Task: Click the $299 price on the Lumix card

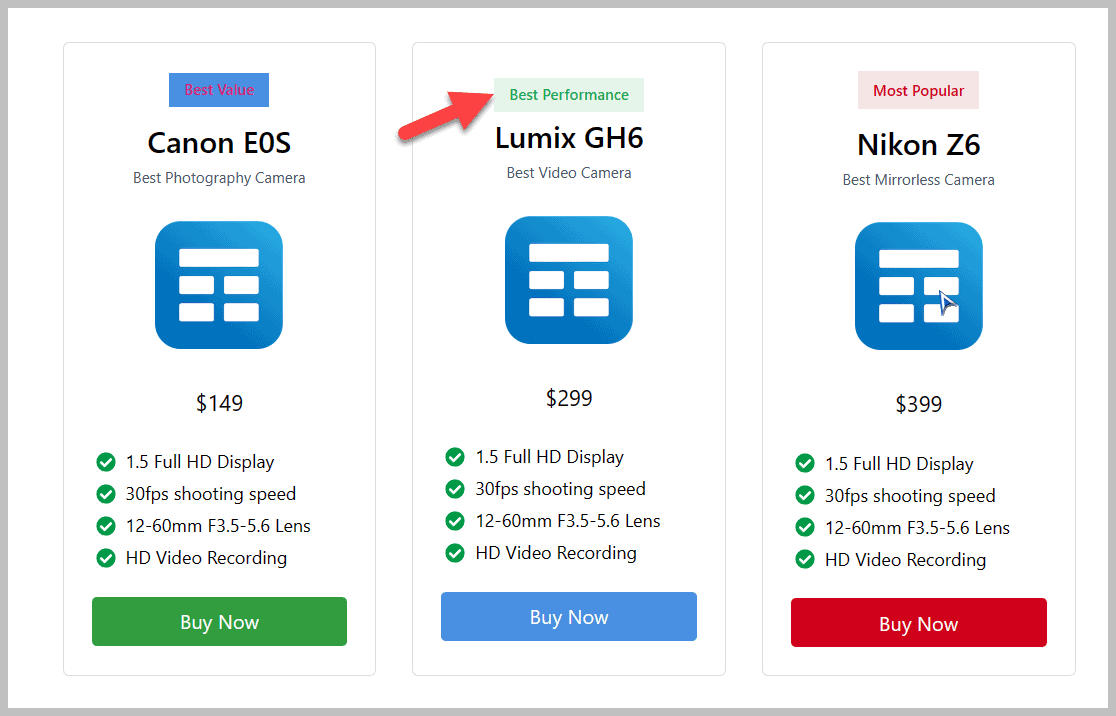Action: [569, 397]
